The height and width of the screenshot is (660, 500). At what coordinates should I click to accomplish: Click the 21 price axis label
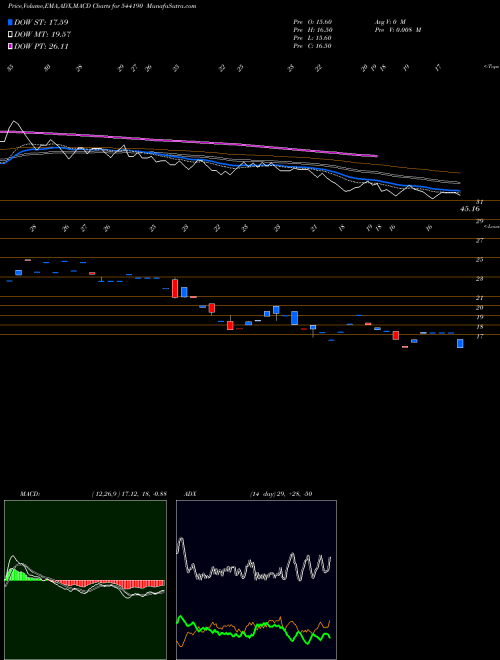479,298
